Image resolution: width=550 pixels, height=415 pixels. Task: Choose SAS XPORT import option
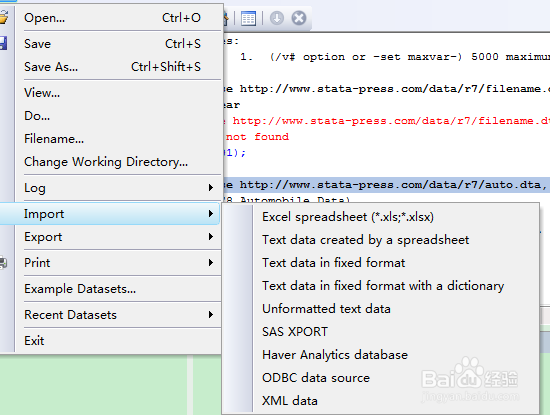381,332
